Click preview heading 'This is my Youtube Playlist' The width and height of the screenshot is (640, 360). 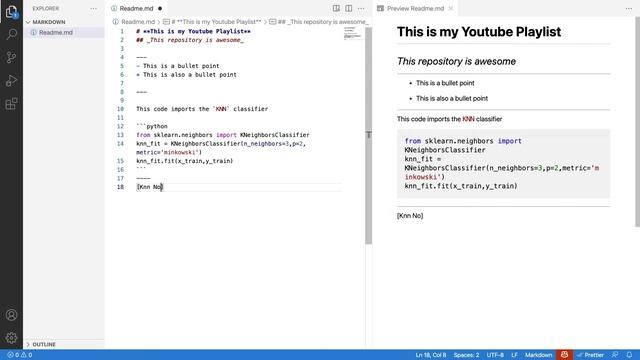[479, 32]
